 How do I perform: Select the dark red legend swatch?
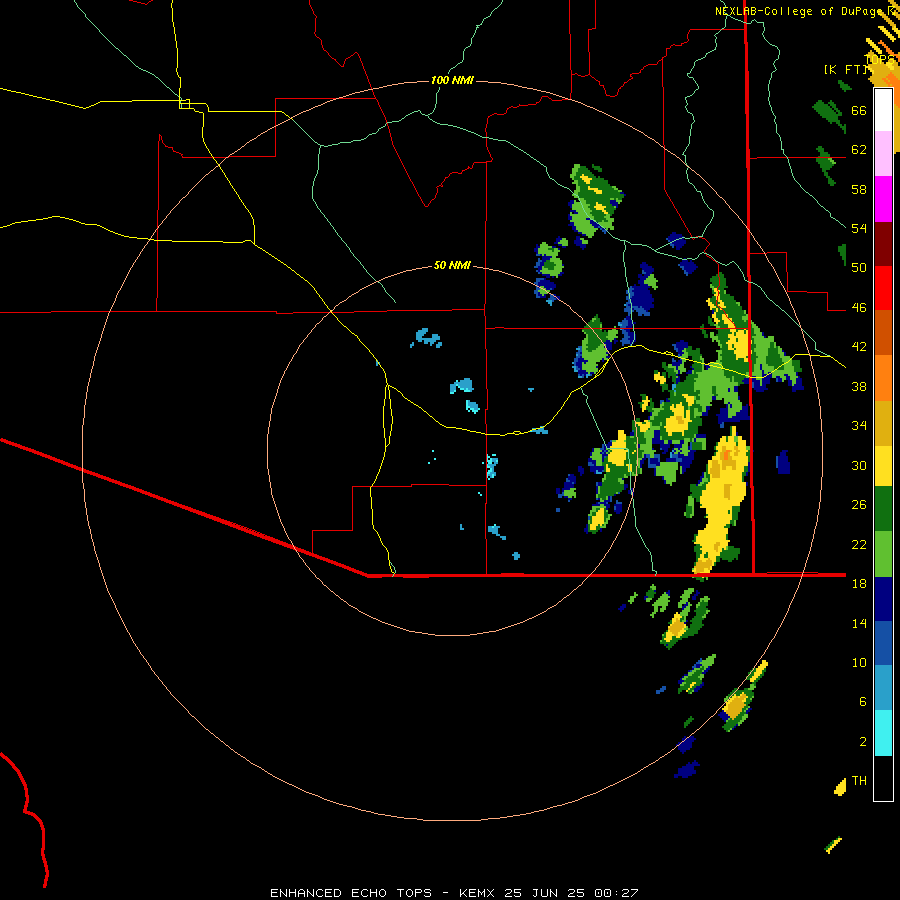[x=883, y=244]
